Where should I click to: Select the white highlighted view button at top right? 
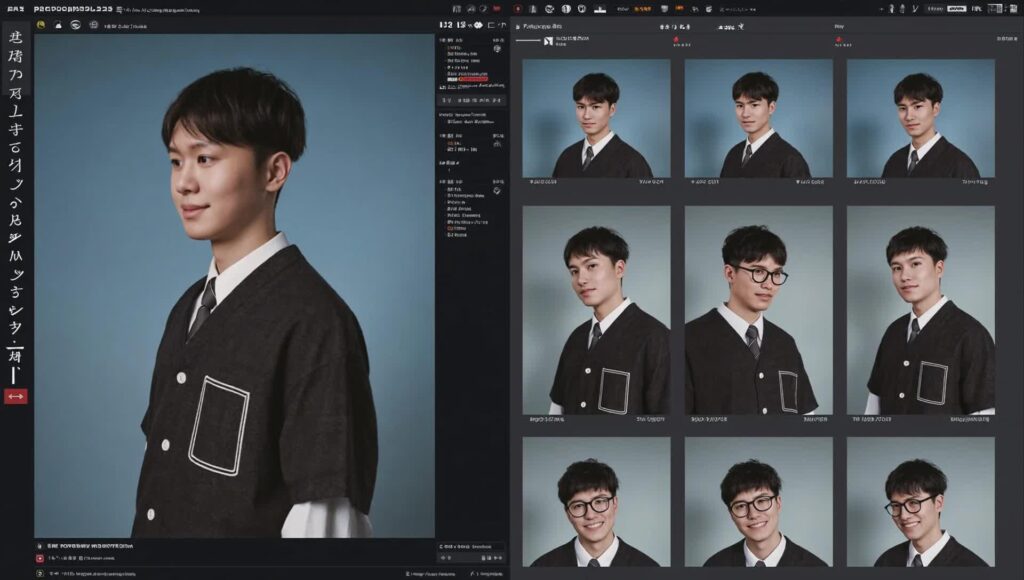click(957, 8)
